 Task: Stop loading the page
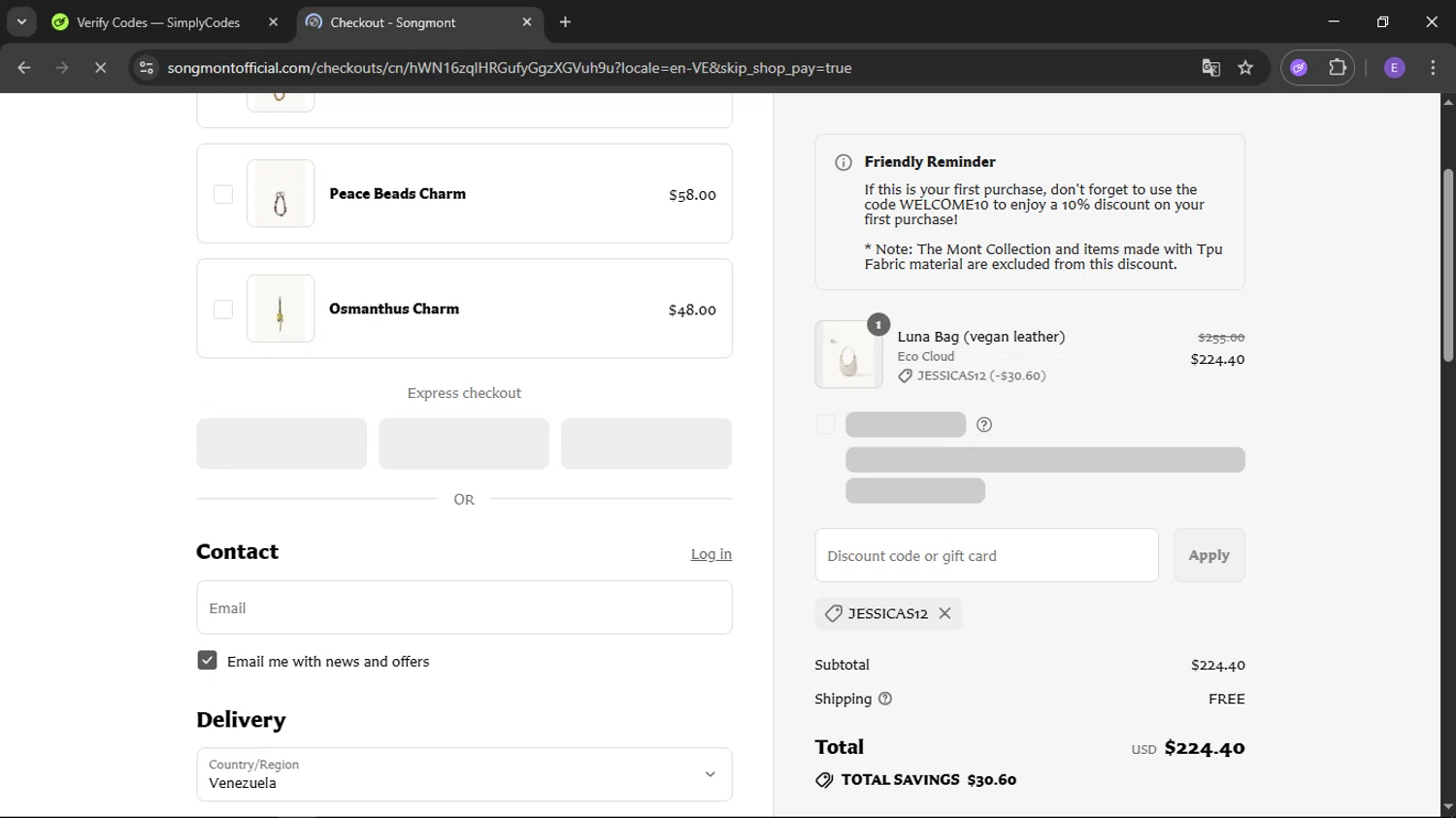click(x=100, y=68)
